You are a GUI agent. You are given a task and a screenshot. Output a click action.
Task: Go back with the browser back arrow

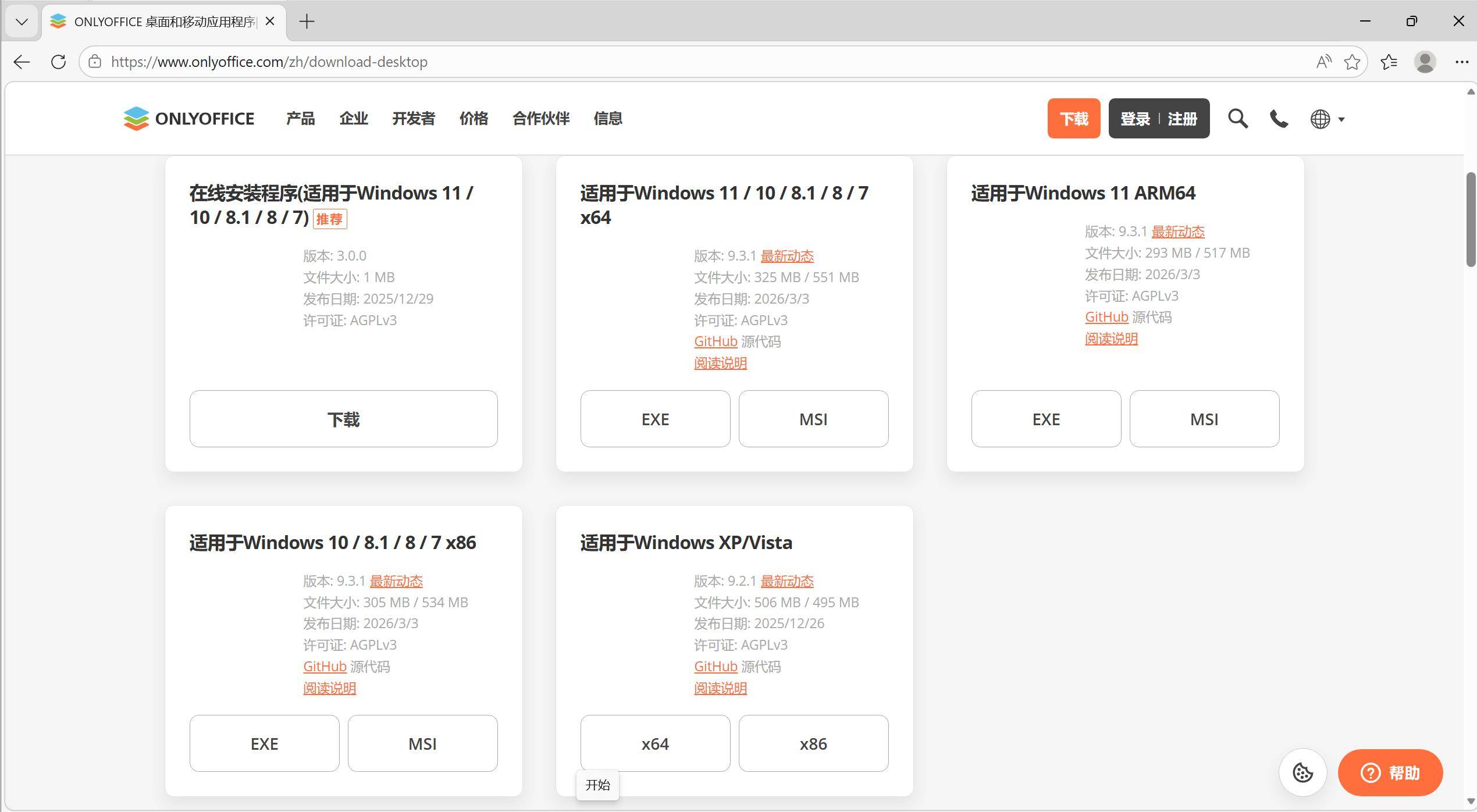(x=22, y=62)
